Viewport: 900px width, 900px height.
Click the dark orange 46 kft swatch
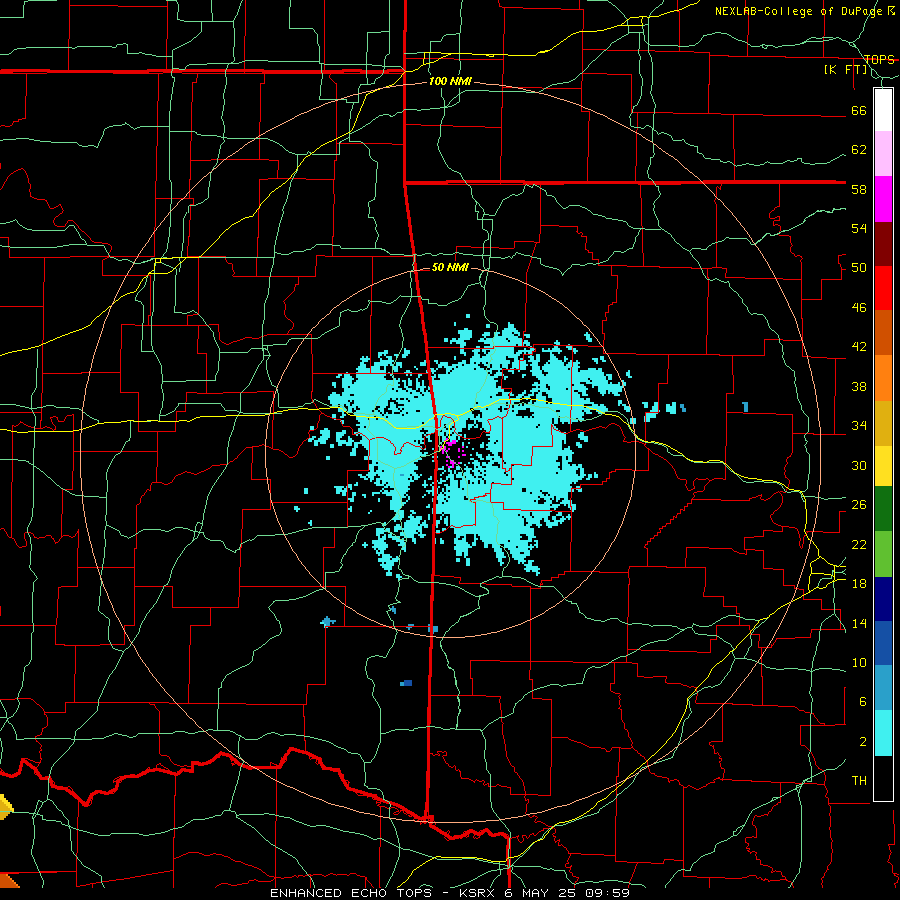883,332
